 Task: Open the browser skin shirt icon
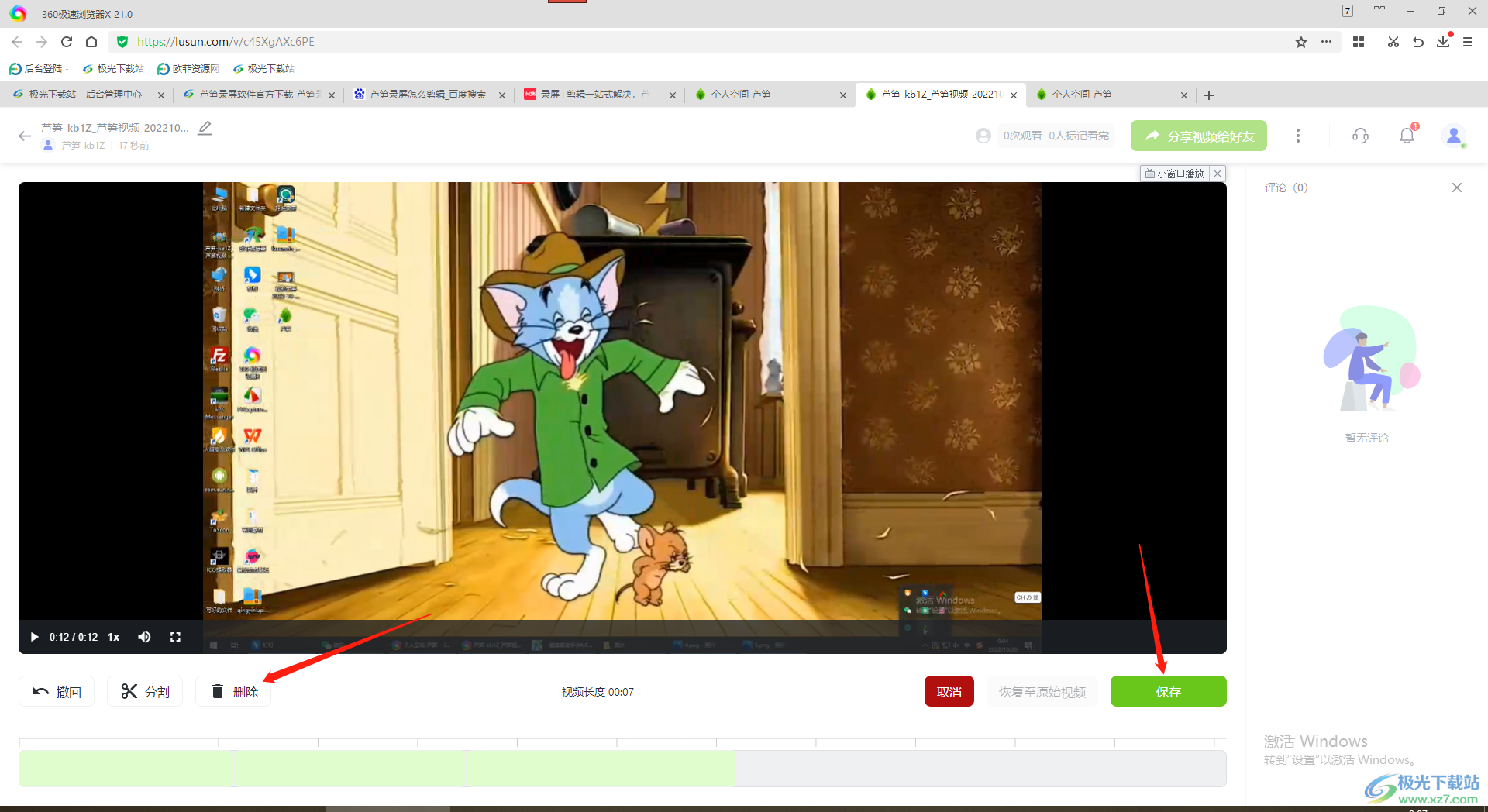[1379, 11]
